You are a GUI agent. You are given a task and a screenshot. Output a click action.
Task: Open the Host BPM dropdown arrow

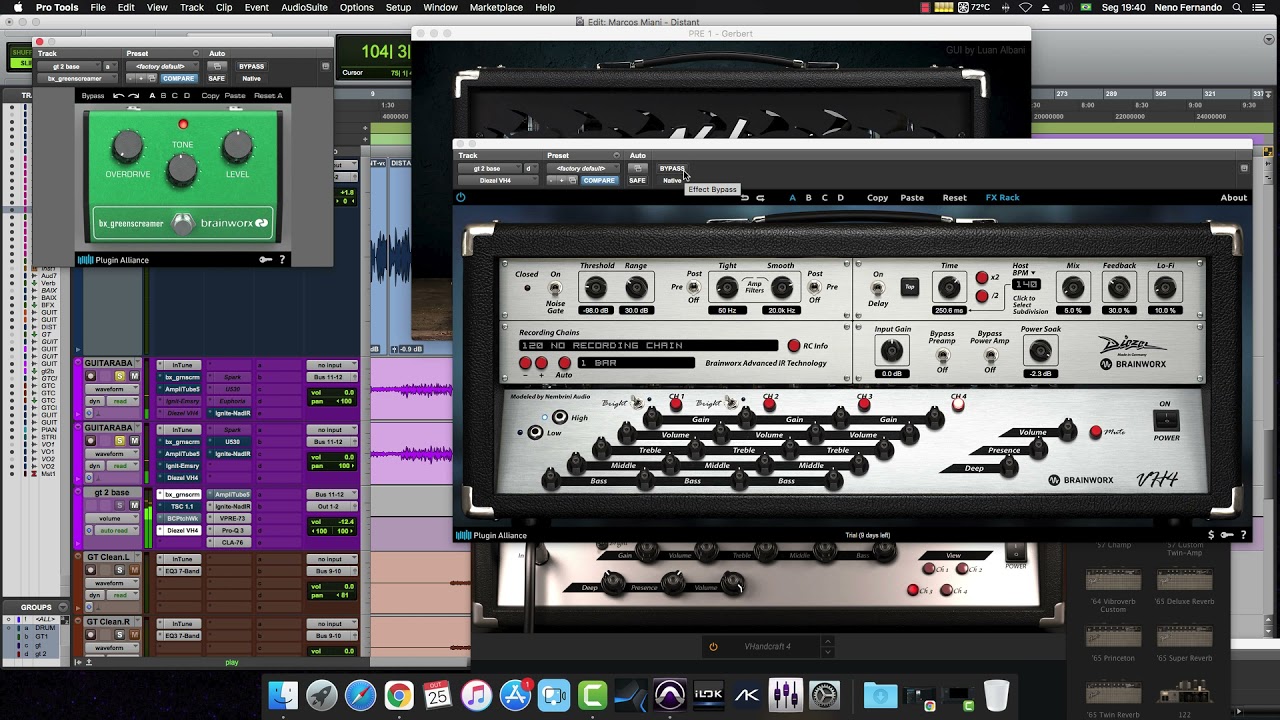coord(1033,273)
